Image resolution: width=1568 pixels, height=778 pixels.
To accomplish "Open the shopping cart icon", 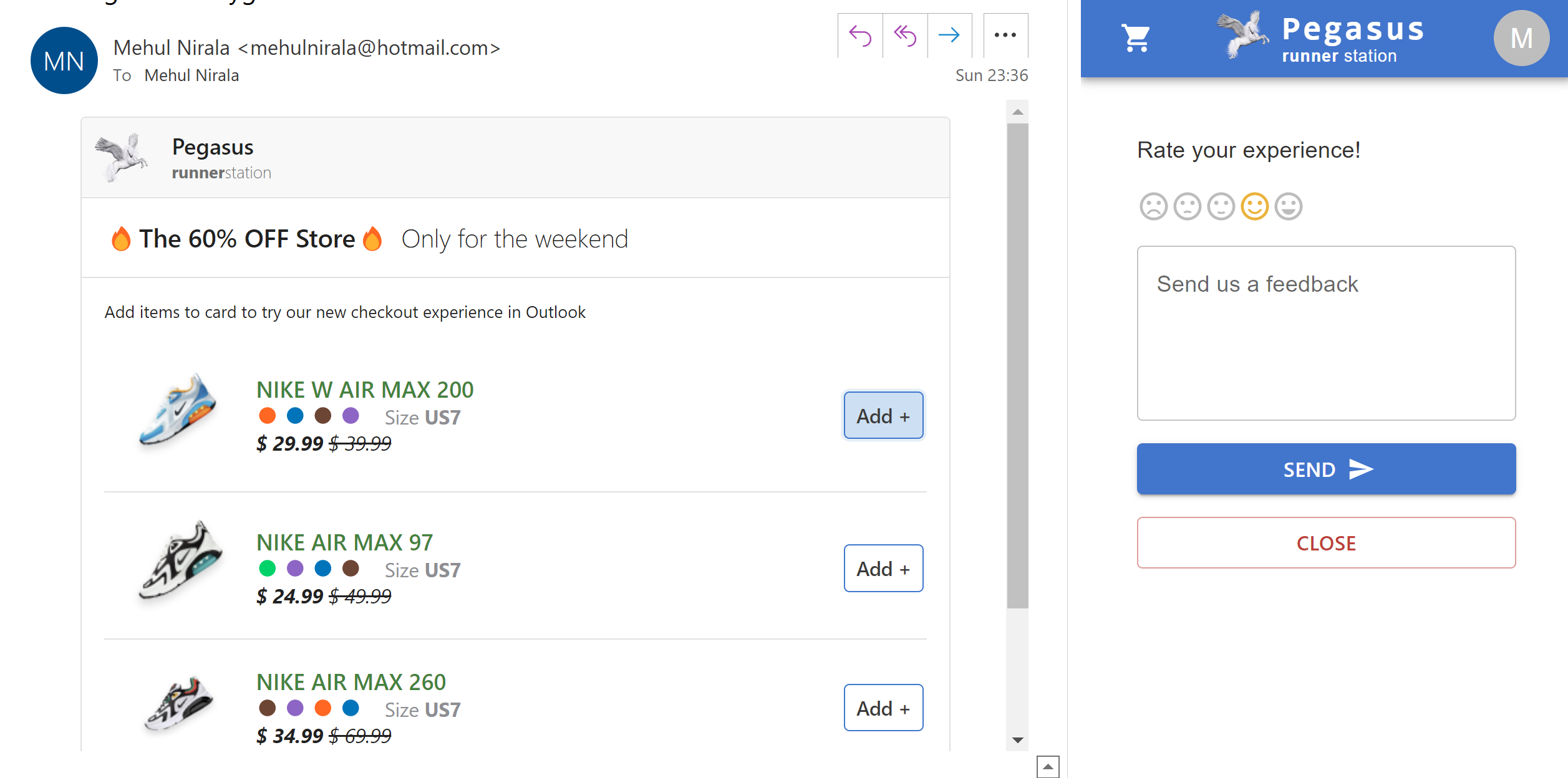I will [1136, 38].
